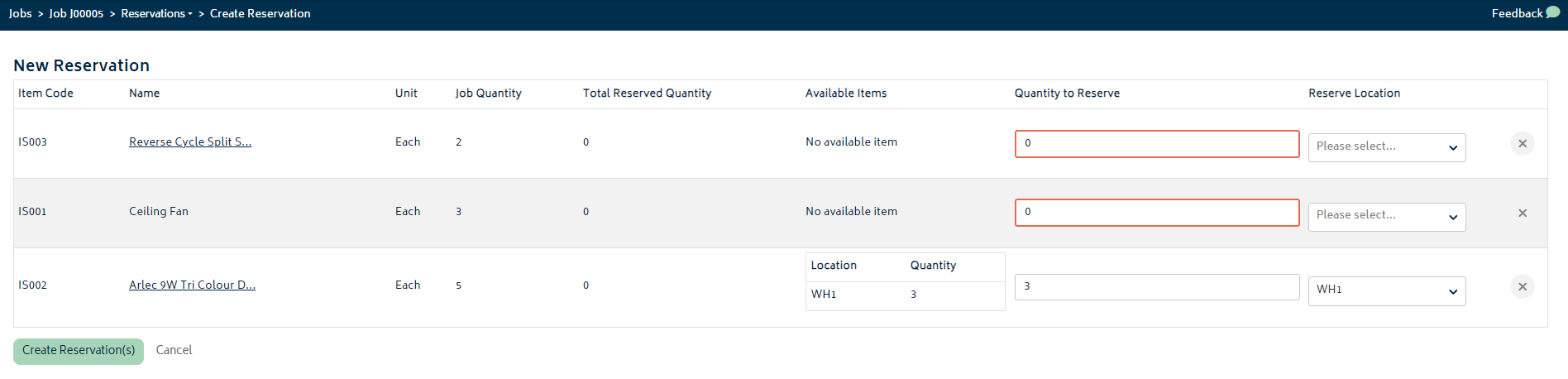The height and width of the screenshot is (379, 1568).
Task: Click Total Reserved Quantity column header
Action: [647, 93]
